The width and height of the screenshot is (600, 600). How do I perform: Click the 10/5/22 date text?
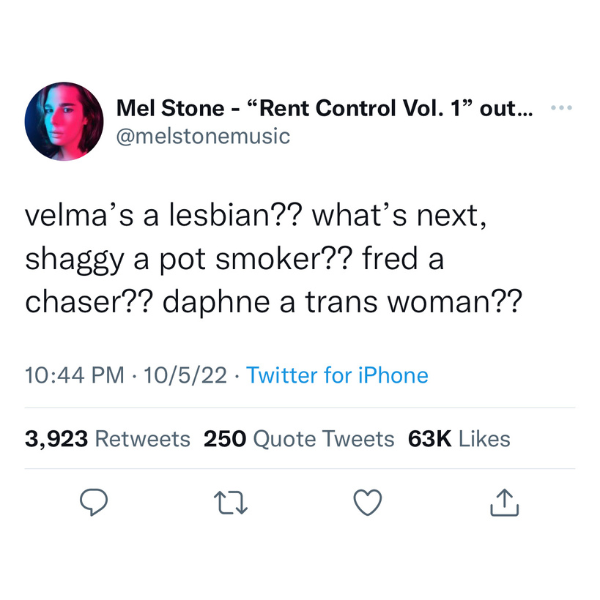click(x=185, y=375)
